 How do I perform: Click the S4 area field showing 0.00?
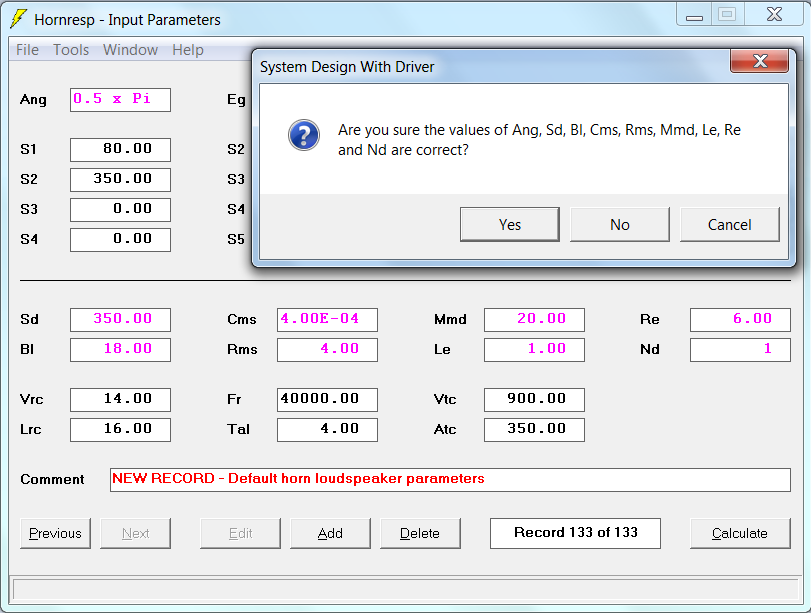coord(121,240)
